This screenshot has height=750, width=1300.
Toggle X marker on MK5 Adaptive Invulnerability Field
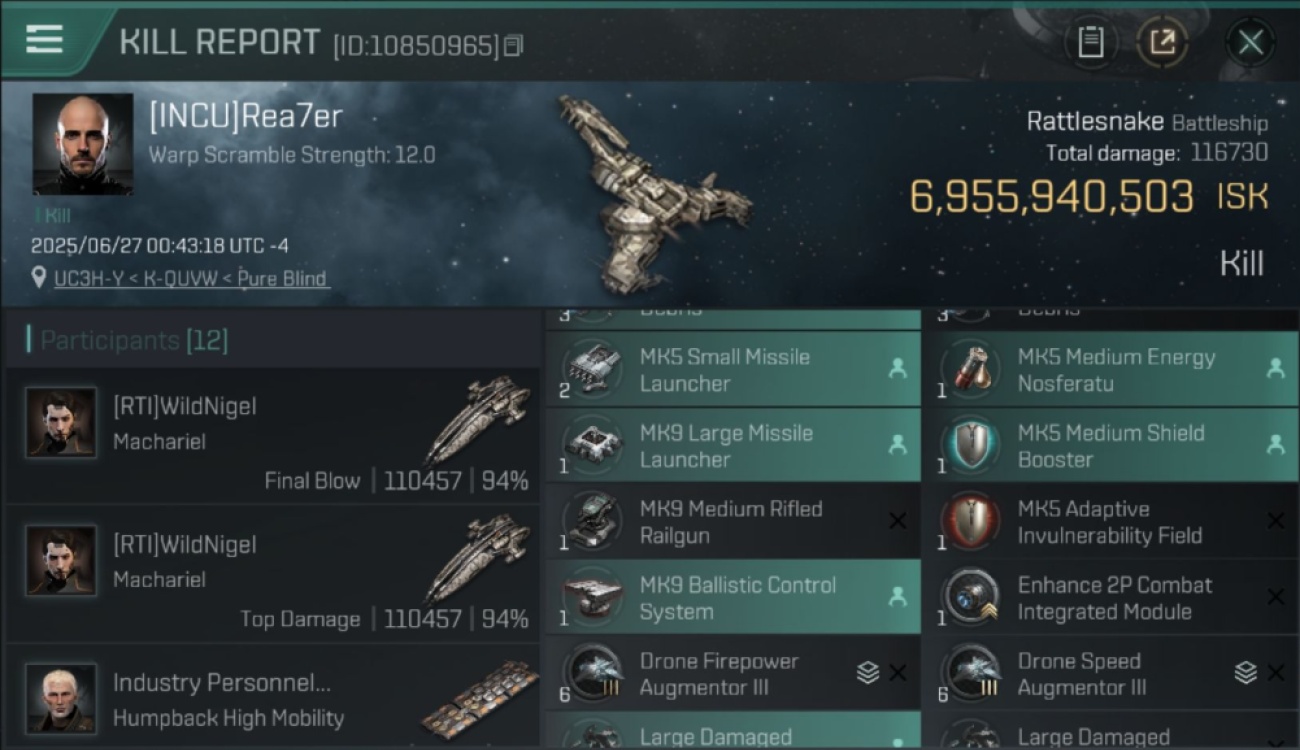tap(1275, 521)
